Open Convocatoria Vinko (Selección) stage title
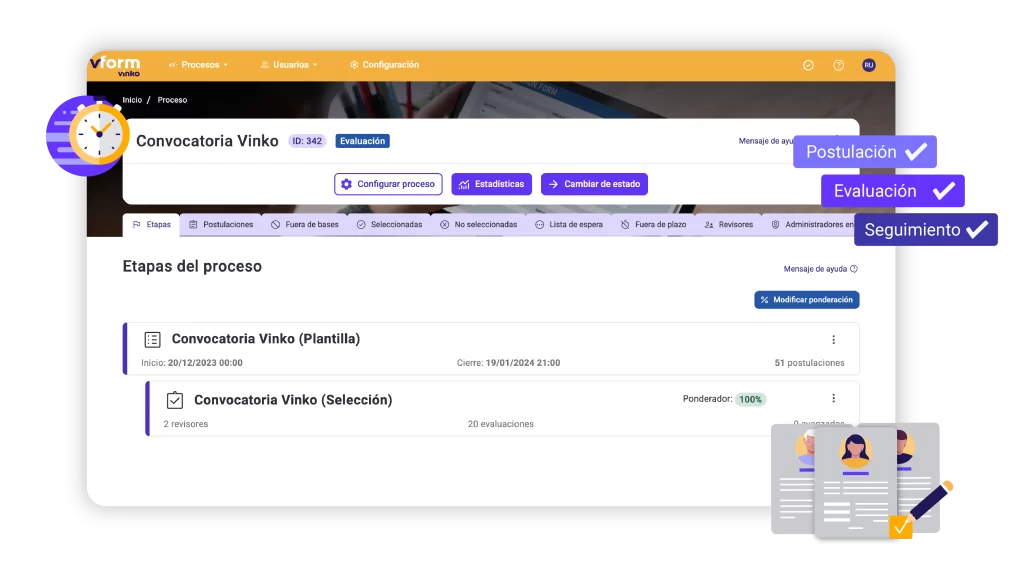 point(293,400)
